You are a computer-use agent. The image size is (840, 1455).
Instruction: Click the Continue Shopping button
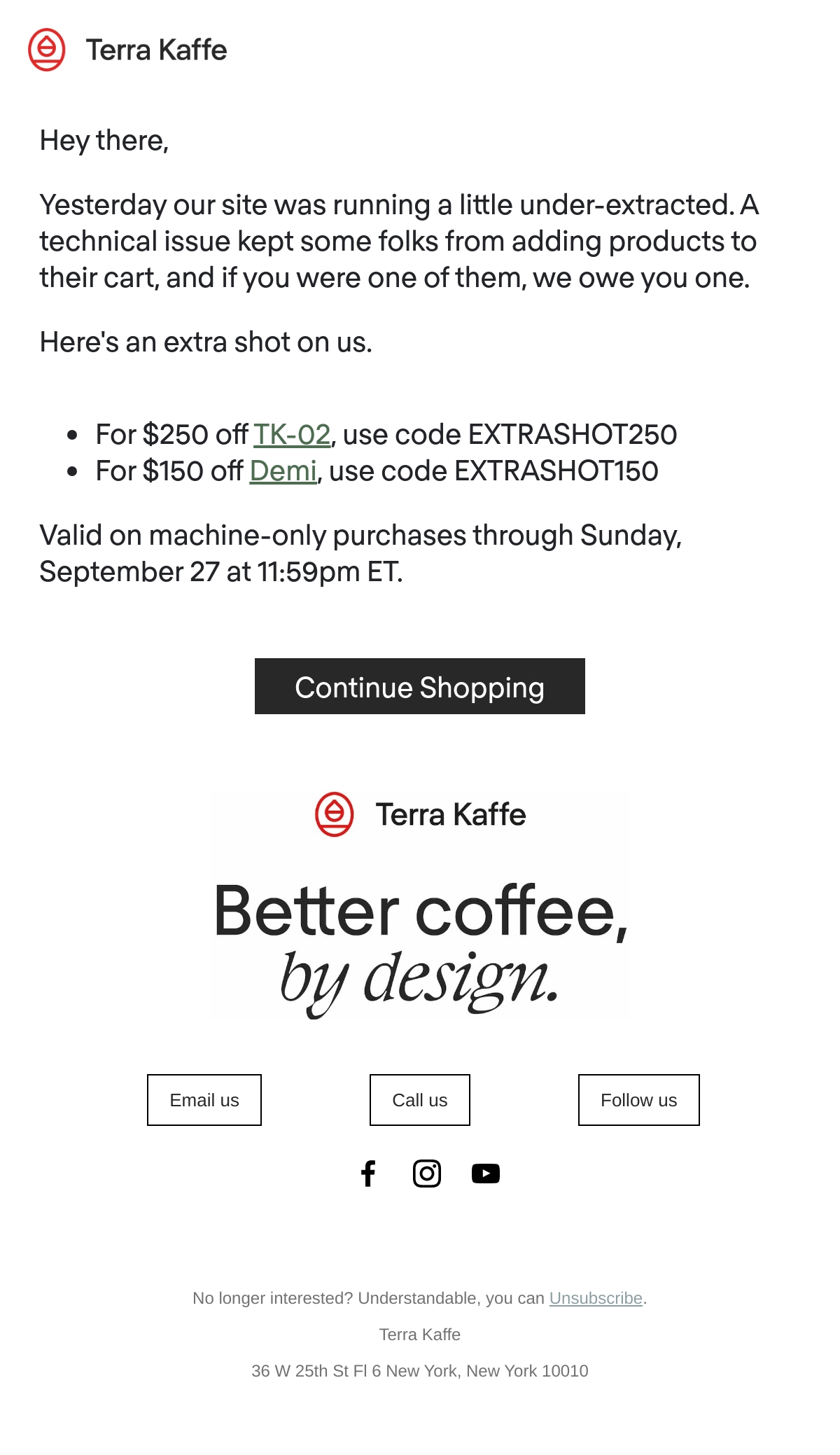click(420, 686)
